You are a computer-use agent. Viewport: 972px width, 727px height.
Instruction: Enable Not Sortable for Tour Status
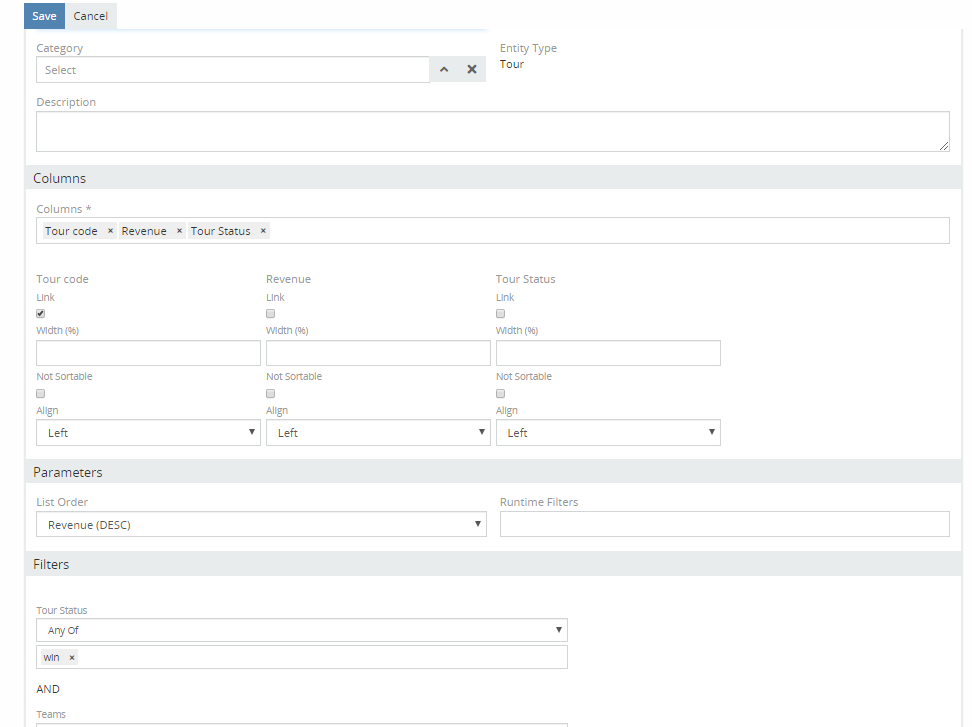[x=501, y=394]
